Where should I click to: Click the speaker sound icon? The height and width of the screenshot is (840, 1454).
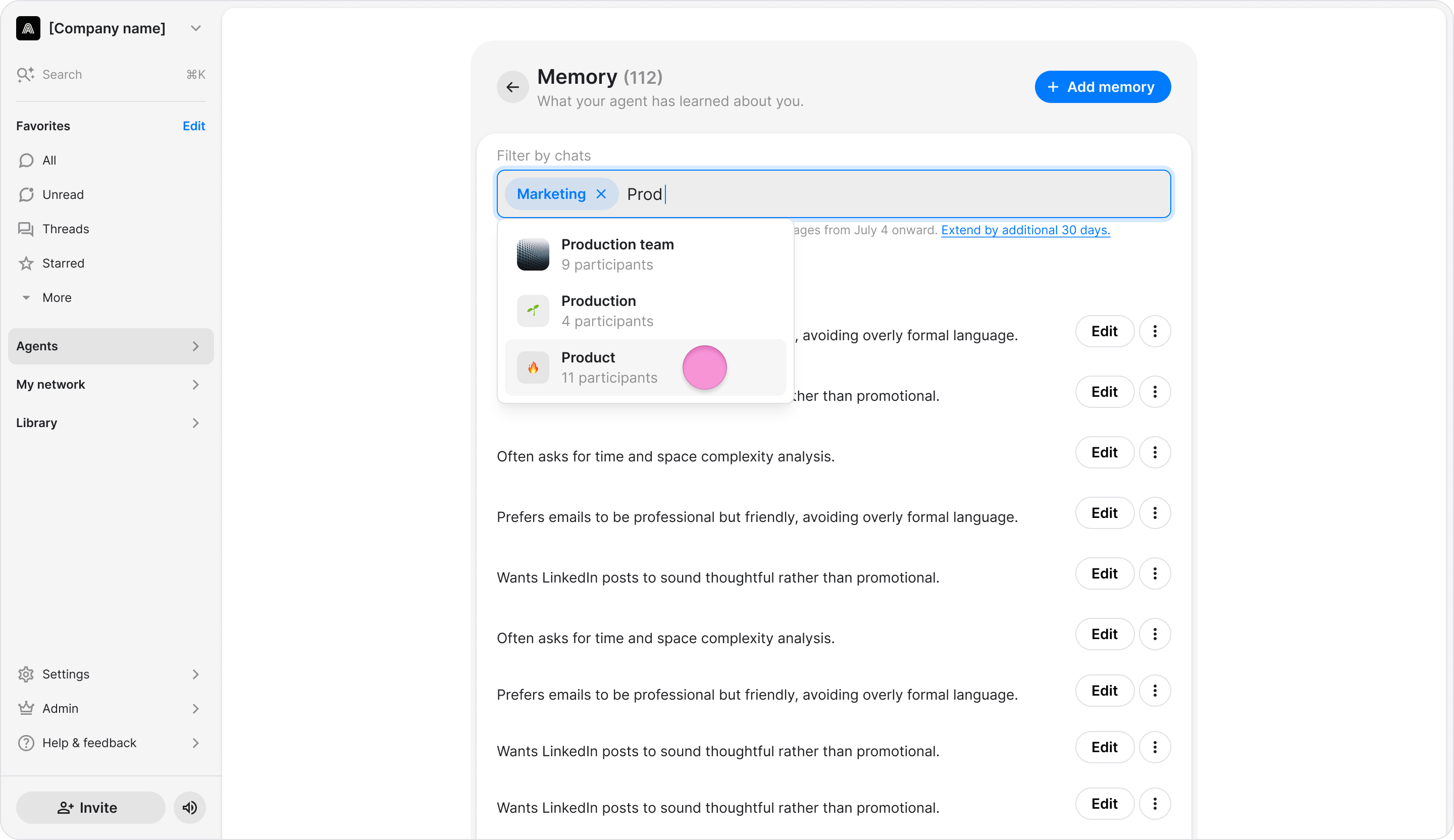click(x=190, y=808)
